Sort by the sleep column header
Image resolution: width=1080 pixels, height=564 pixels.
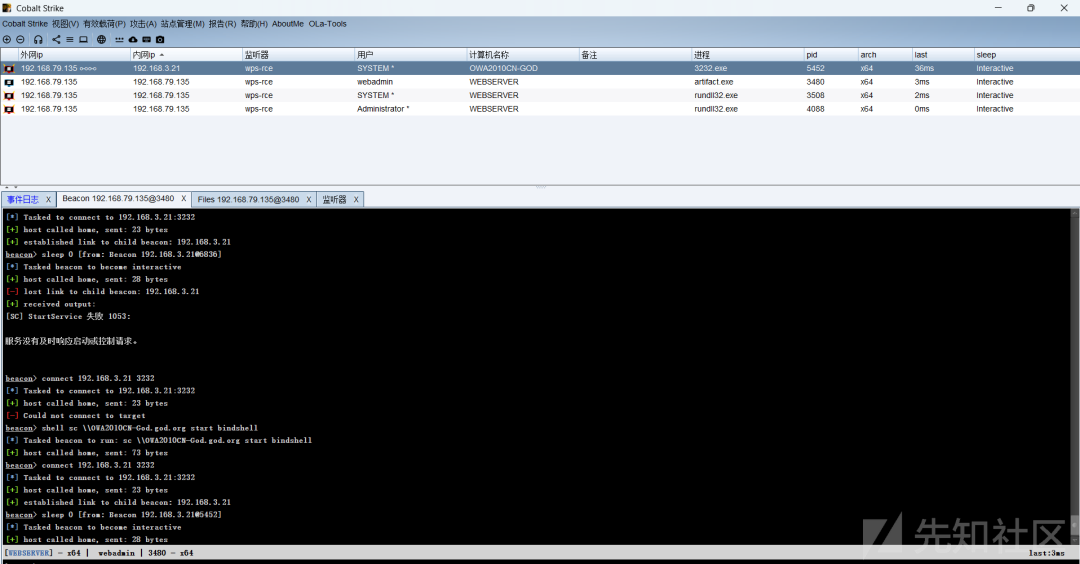(1026, 54)
